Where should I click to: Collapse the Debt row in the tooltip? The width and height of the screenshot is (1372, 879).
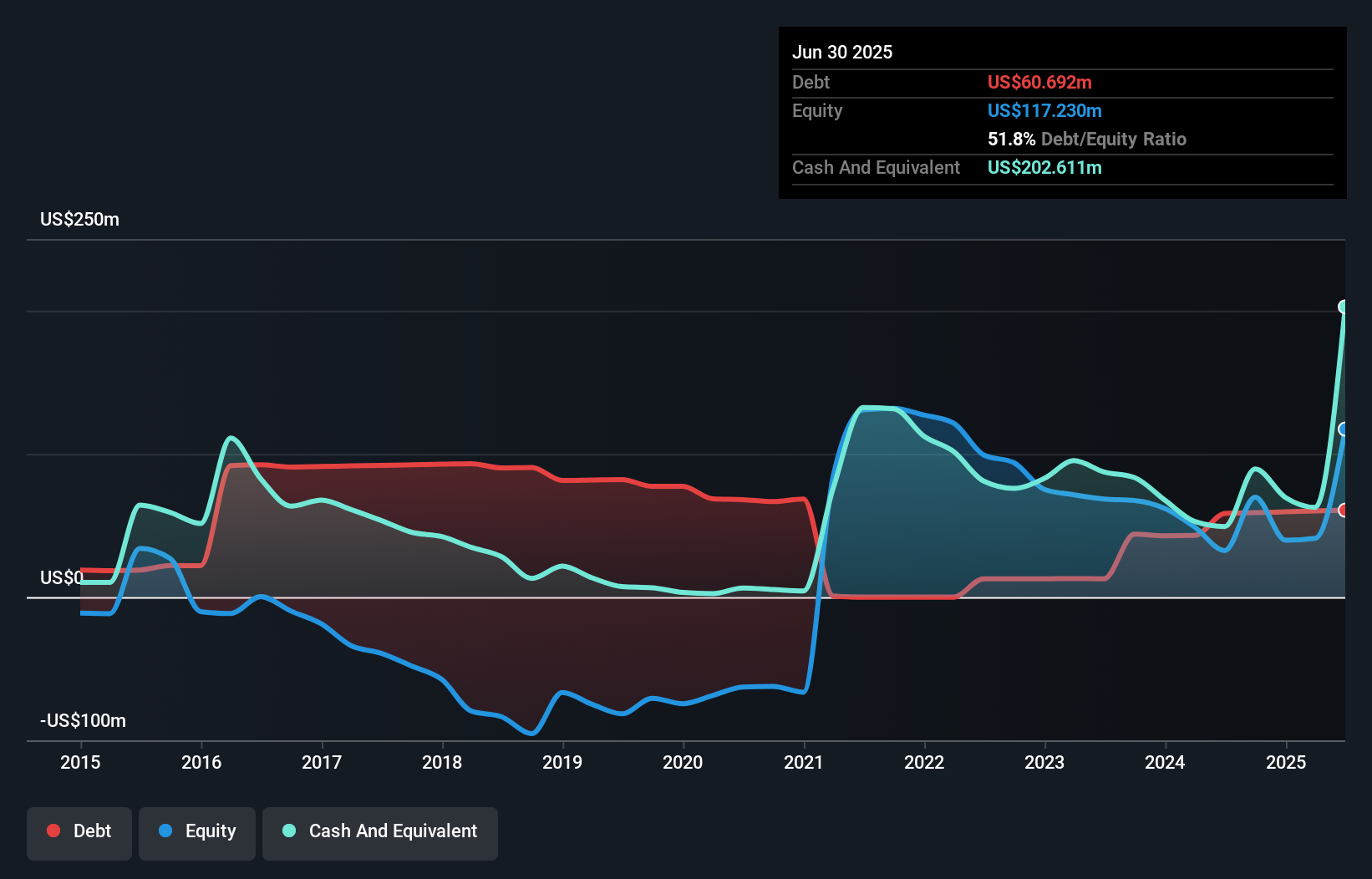pyautogui.click(x=810, y=82)
